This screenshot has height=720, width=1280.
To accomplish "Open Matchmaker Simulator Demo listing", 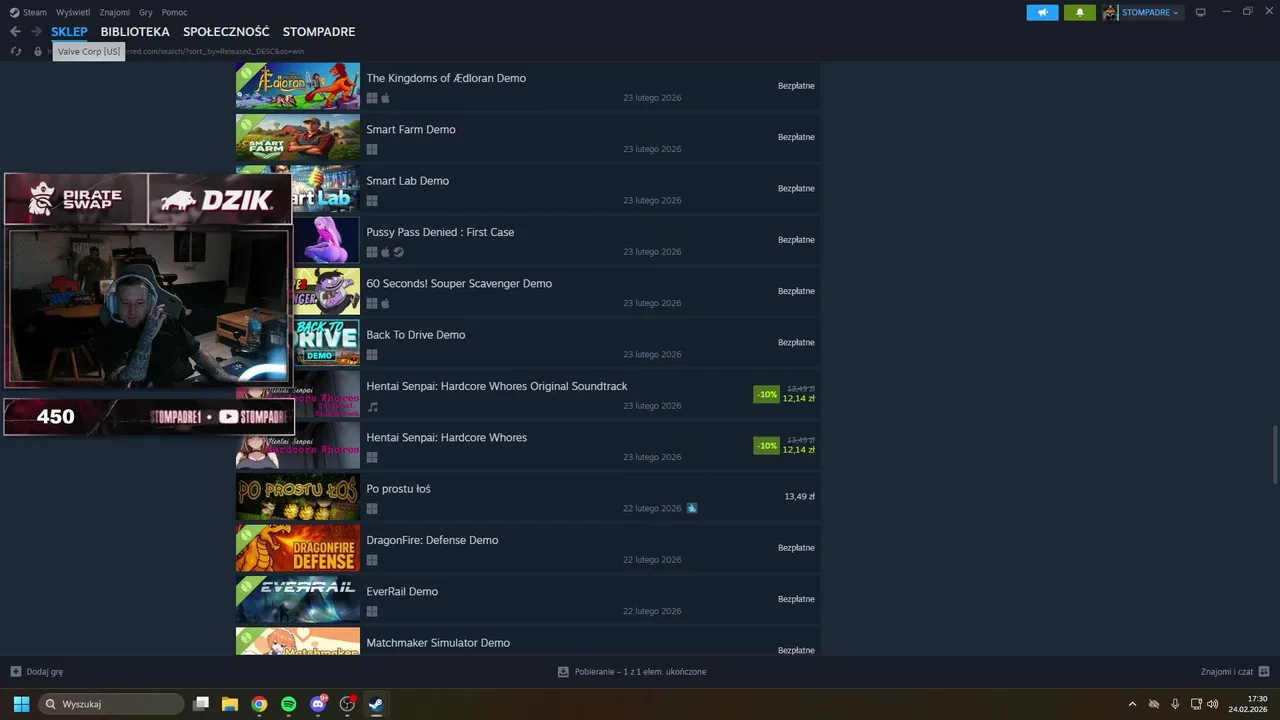I will coord(528,641).
